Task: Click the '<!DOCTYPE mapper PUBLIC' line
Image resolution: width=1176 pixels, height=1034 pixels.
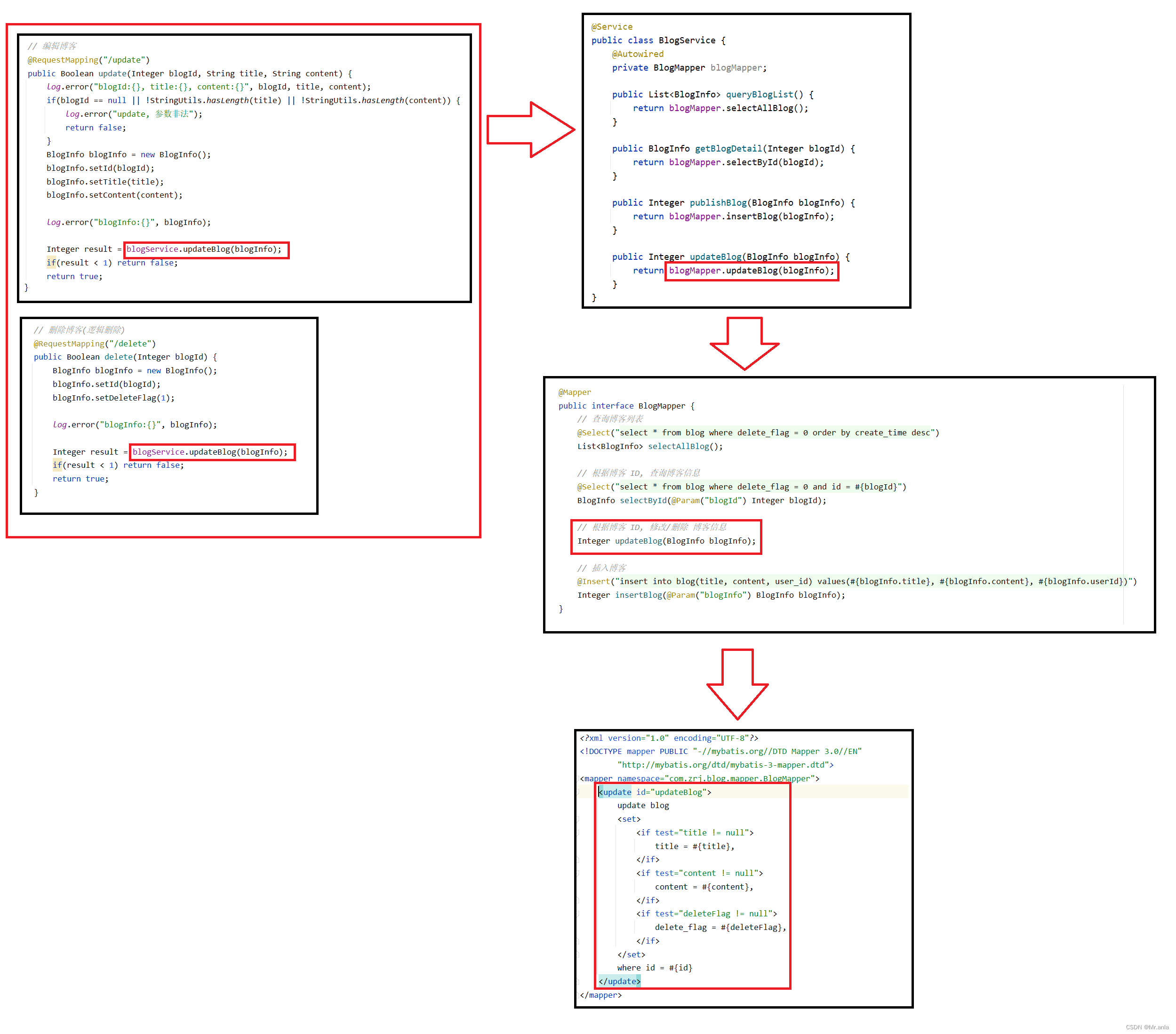Action: point(721,752)
